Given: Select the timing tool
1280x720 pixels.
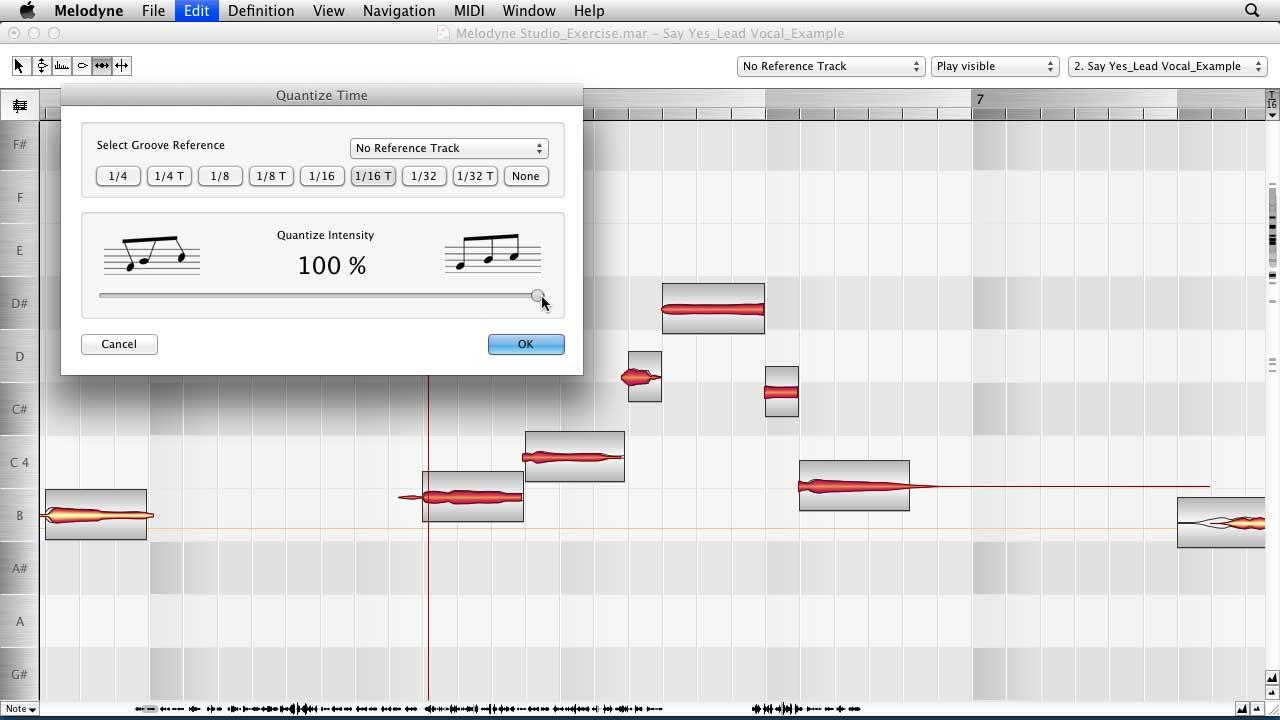Looking at the screenshot, I should pyautogui.click(x=102, y=66).
